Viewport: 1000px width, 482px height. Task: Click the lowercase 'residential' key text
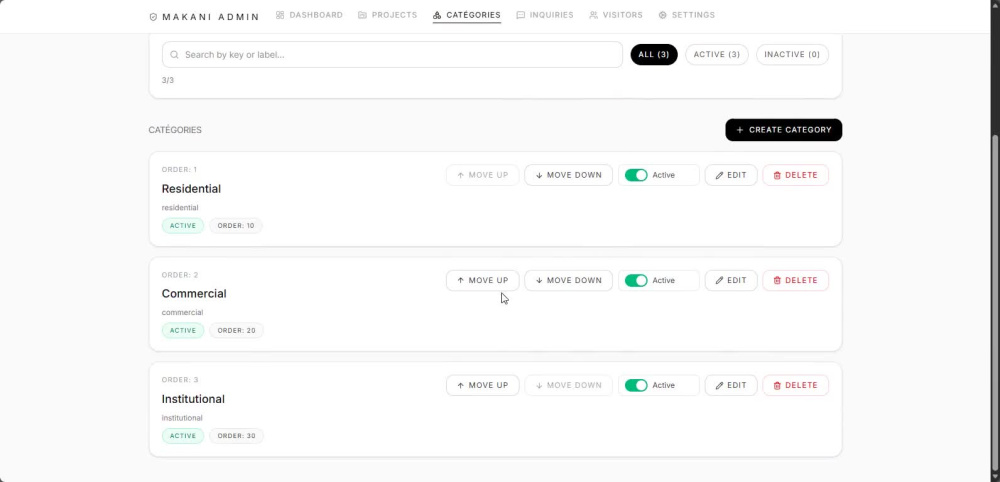tap(180, 208)
